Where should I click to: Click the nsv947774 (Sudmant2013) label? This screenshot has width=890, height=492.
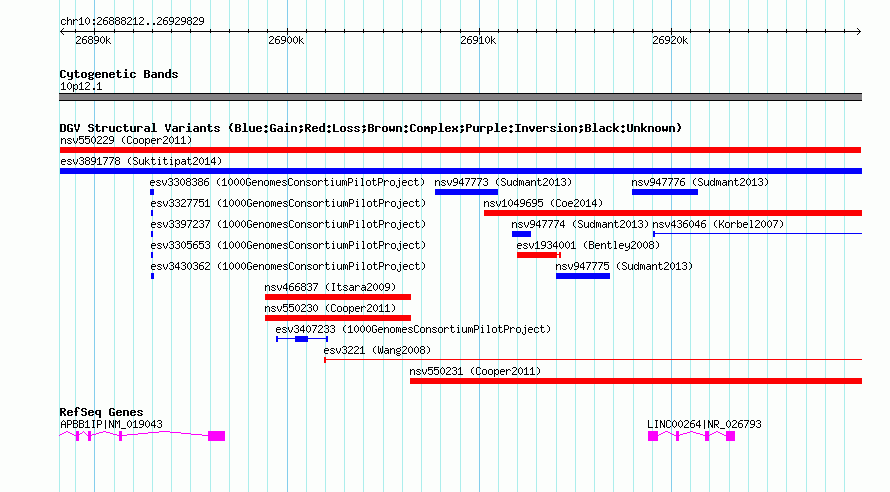580,224
